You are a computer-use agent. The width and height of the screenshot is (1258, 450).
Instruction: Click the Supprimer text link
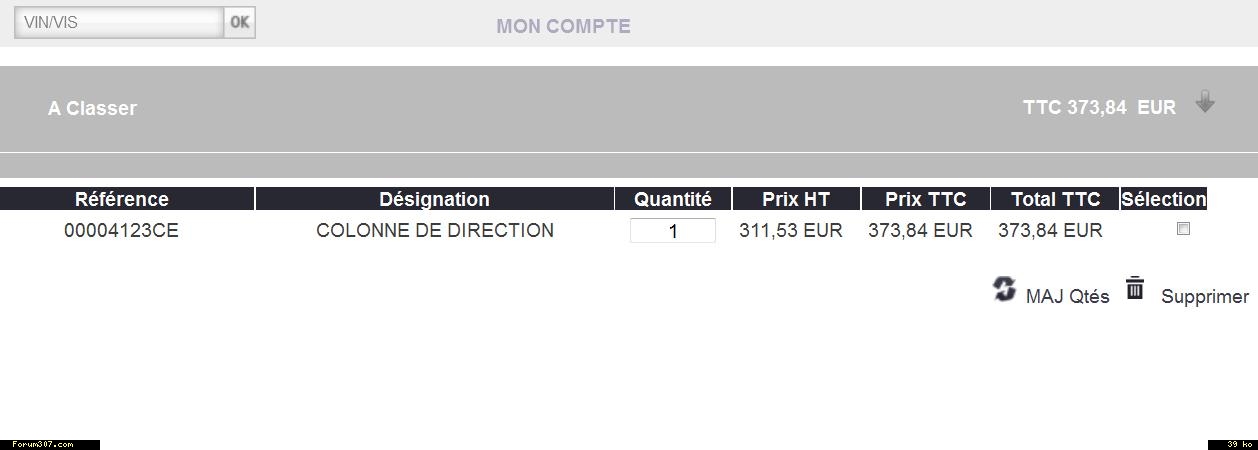pyautogui.click(x=1204, y=297)
